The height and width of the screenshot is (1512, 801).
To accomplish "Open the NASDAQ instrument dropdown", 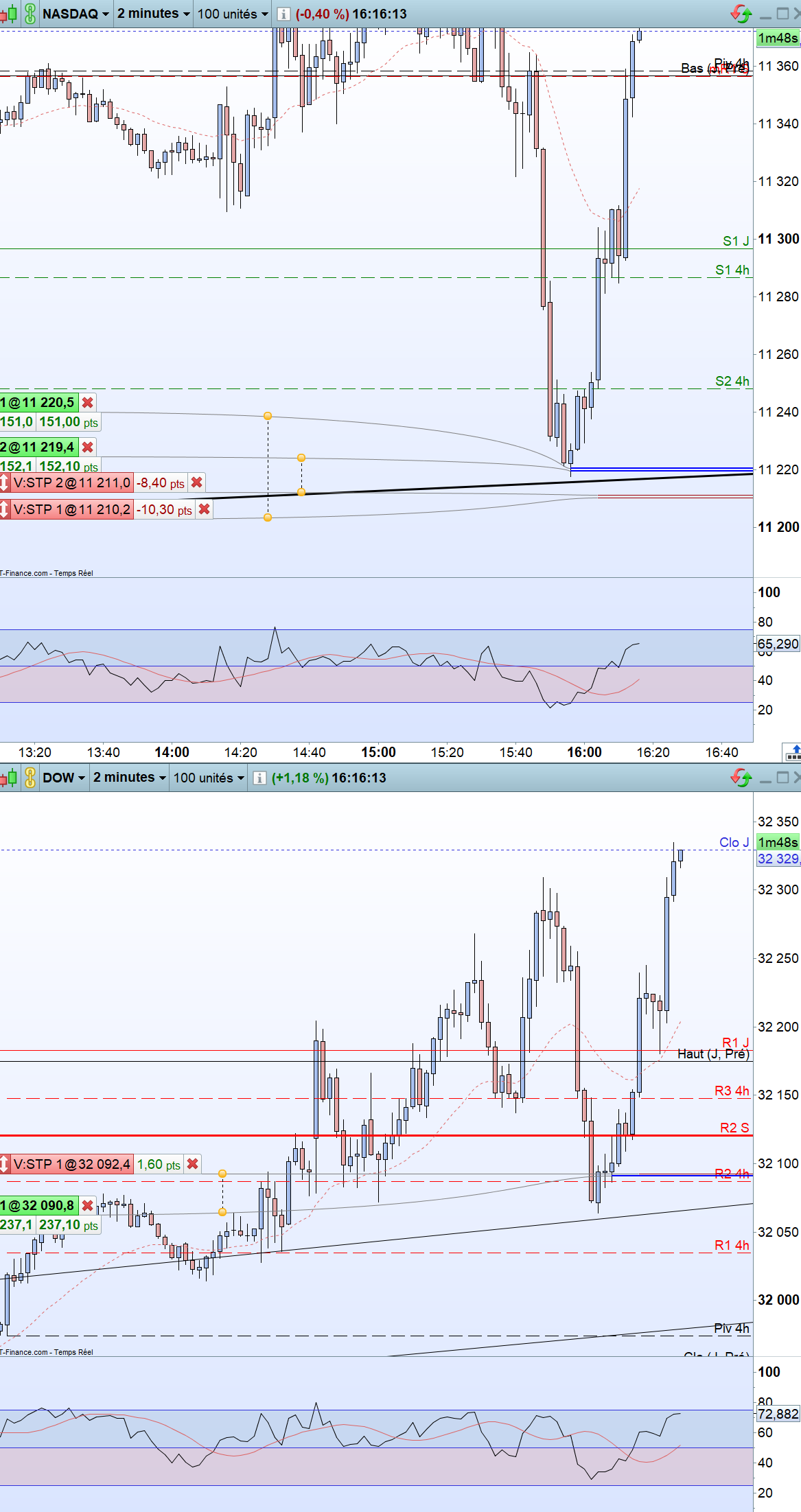I will point(76,14).
